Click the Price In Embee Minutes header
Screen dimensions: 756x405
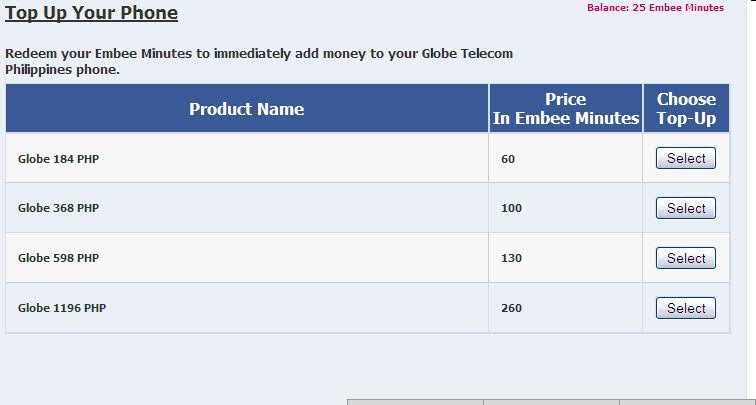(566, 108)
